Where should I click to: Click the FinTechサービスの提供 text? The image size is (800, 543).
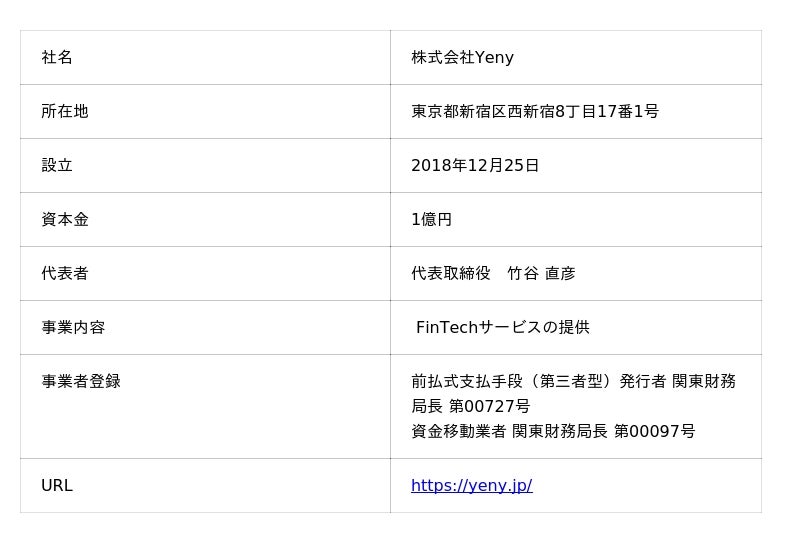[x=503, y=328]
